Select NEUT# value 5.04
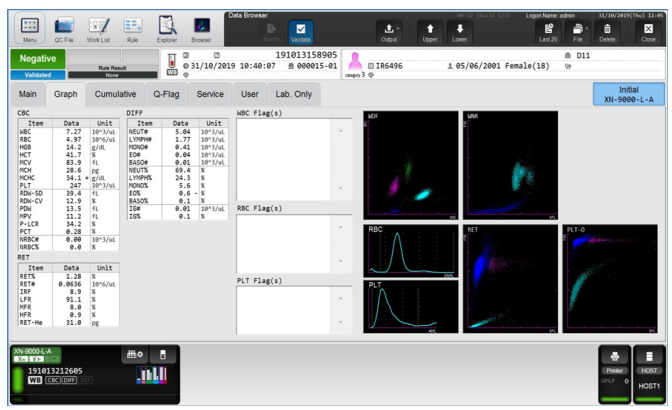672x410 pixels. [183, 132]
